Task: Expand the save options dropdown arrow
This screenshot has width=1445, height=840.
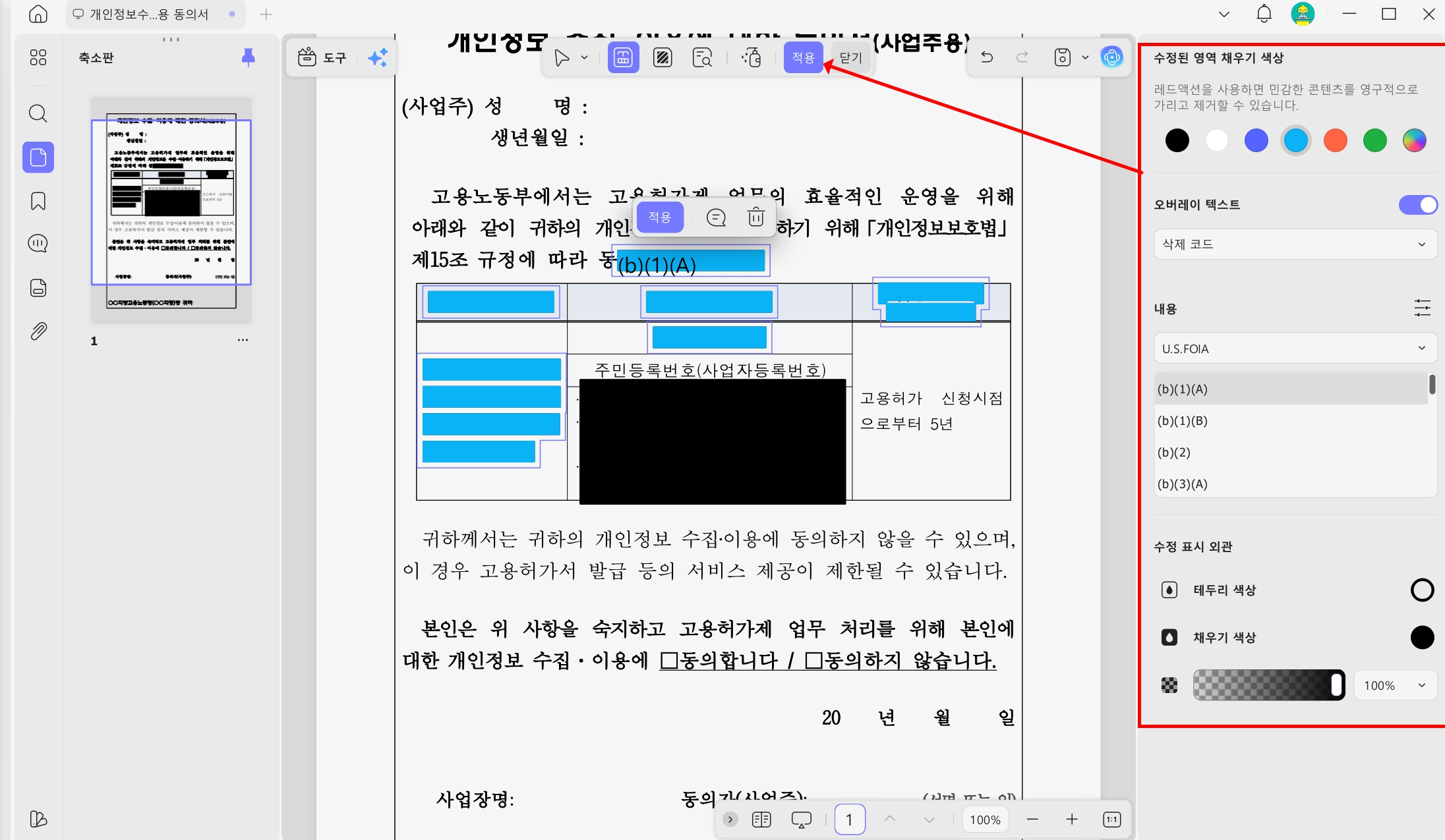Action: point(1085,58)
